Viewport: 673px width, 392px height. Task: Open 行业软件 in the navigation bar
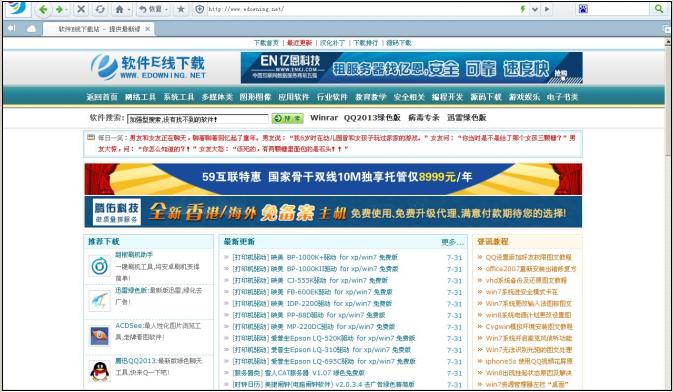(x=332, y=97)
